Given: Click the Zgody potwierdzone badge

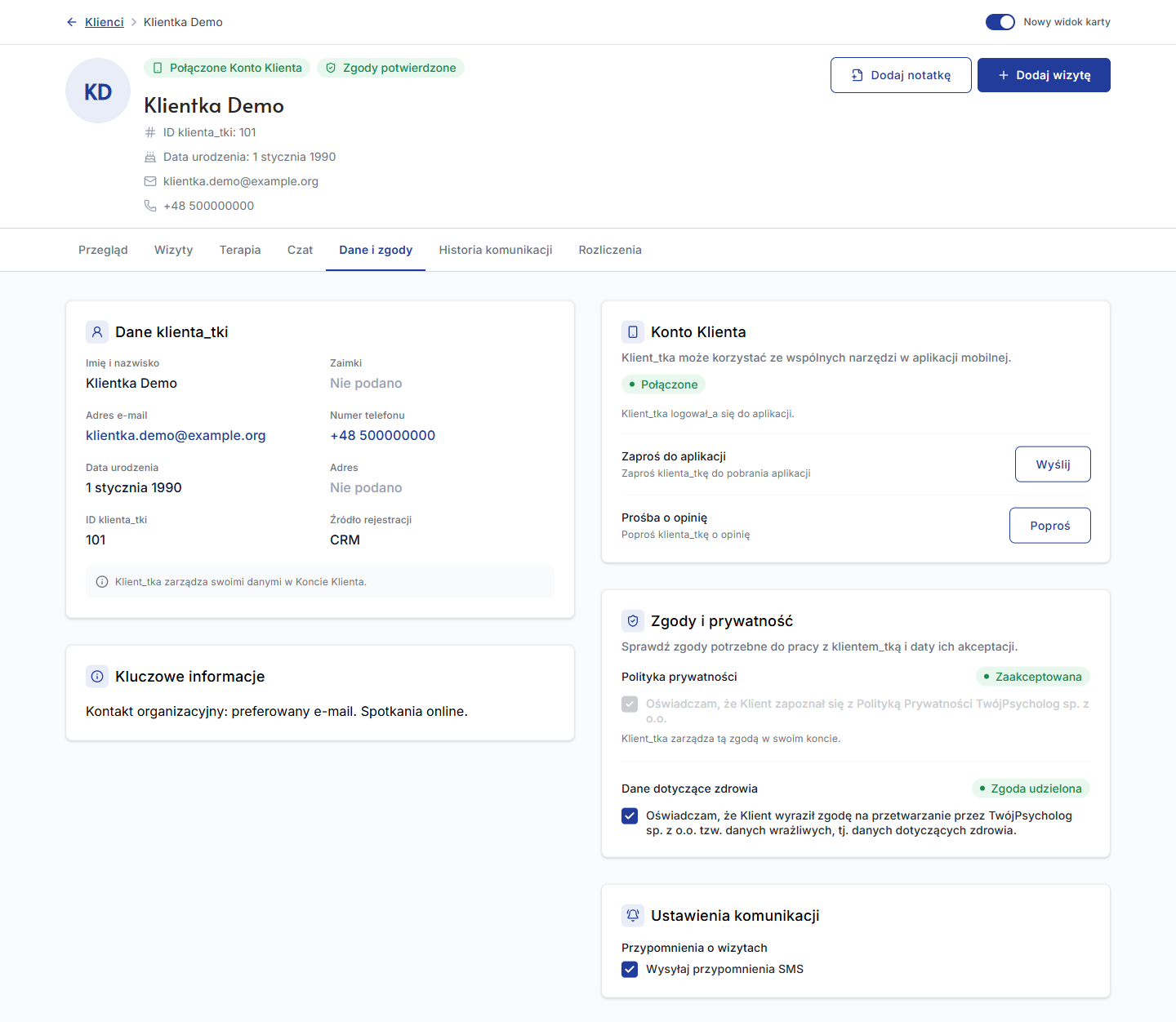Looking at the screenshot, I should coord(390,68).
